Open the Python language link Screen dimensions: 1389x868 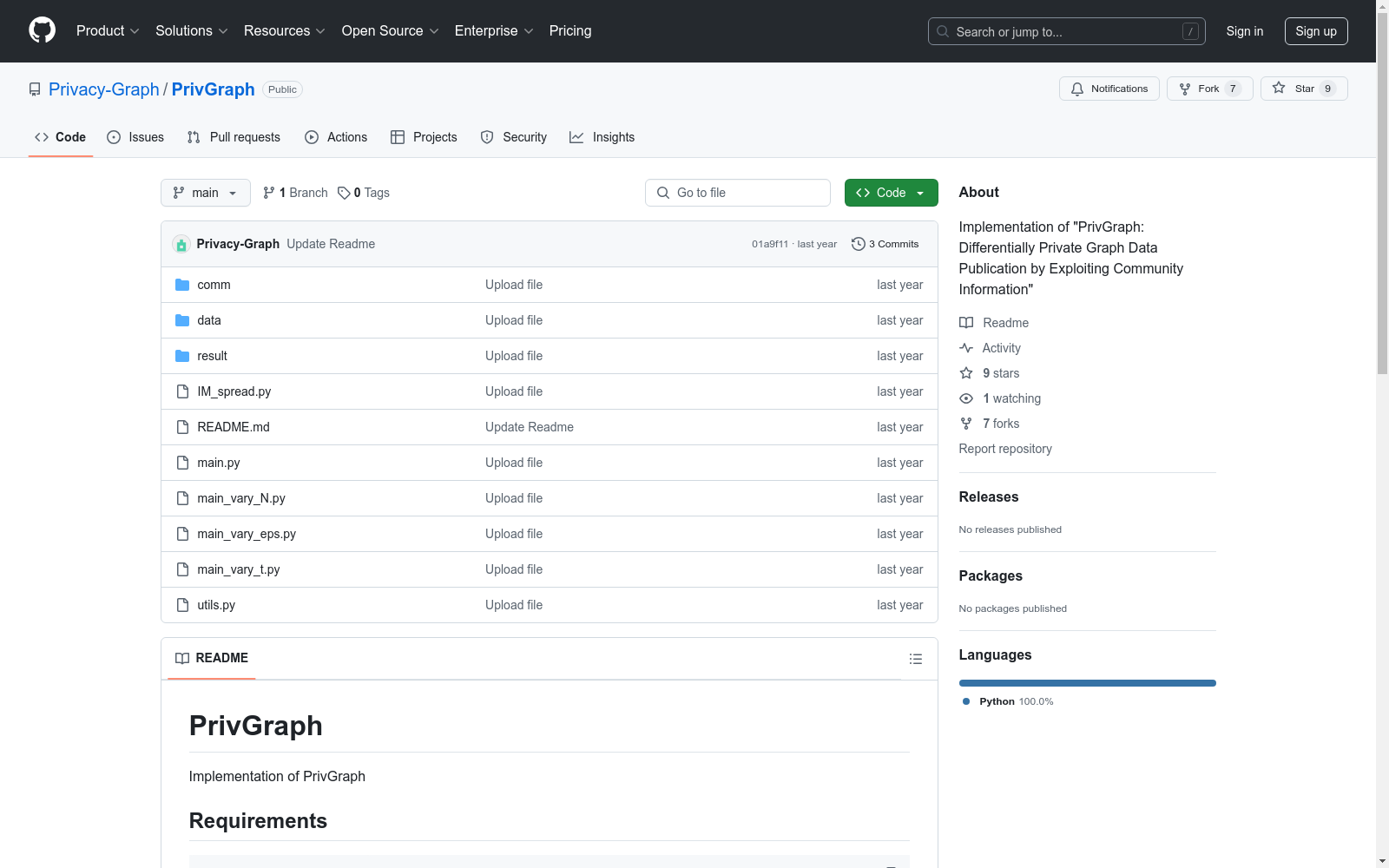pos(1008,701)
